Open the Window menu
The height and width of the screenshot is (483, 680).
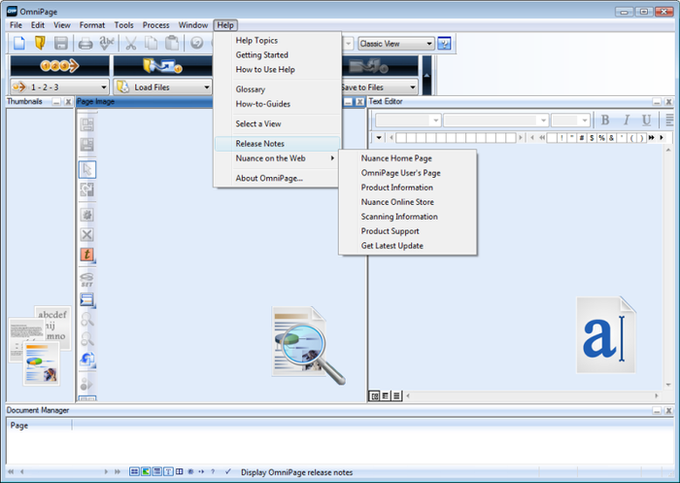[193, 25]
